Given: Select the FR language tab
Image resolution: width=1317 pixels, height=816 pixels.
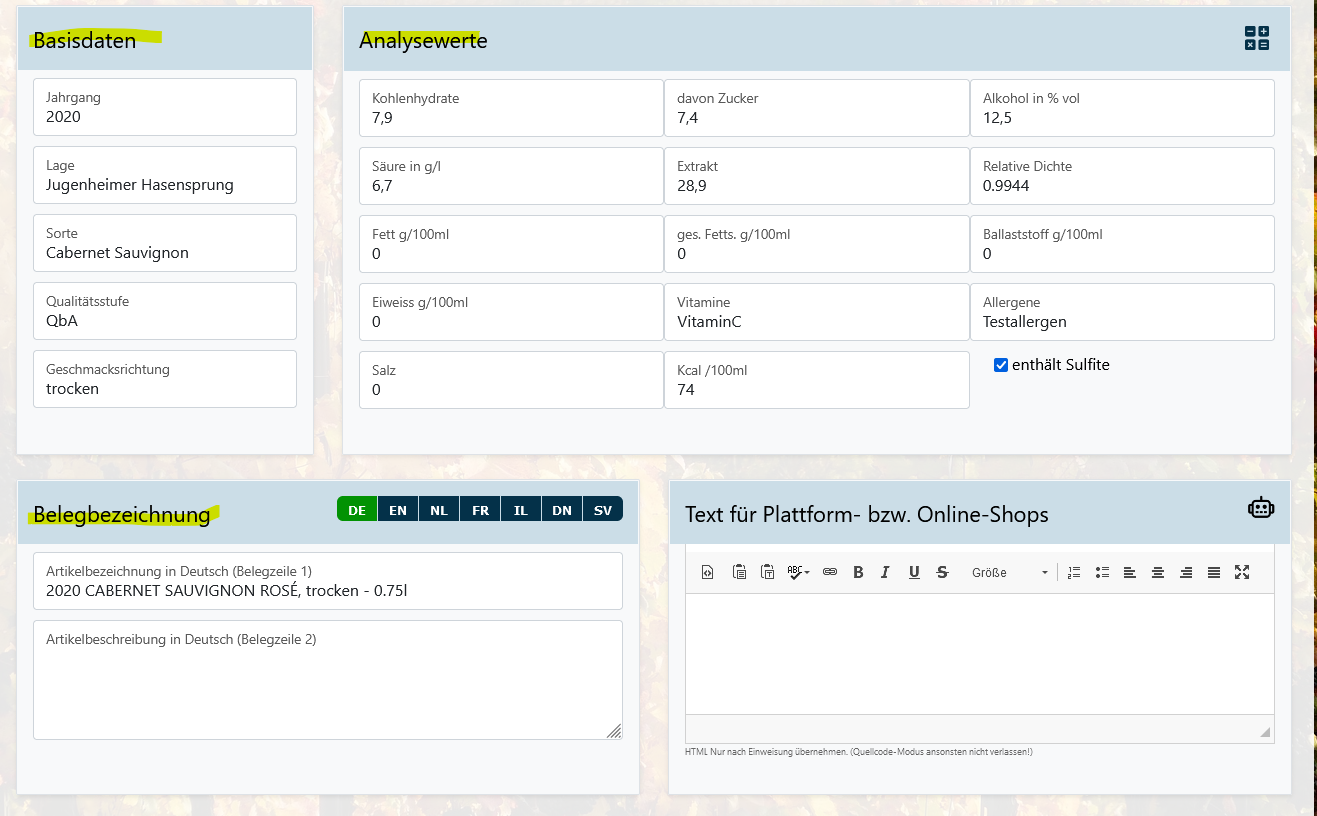Looking at the screenshot, I should (x=480, y=510).
